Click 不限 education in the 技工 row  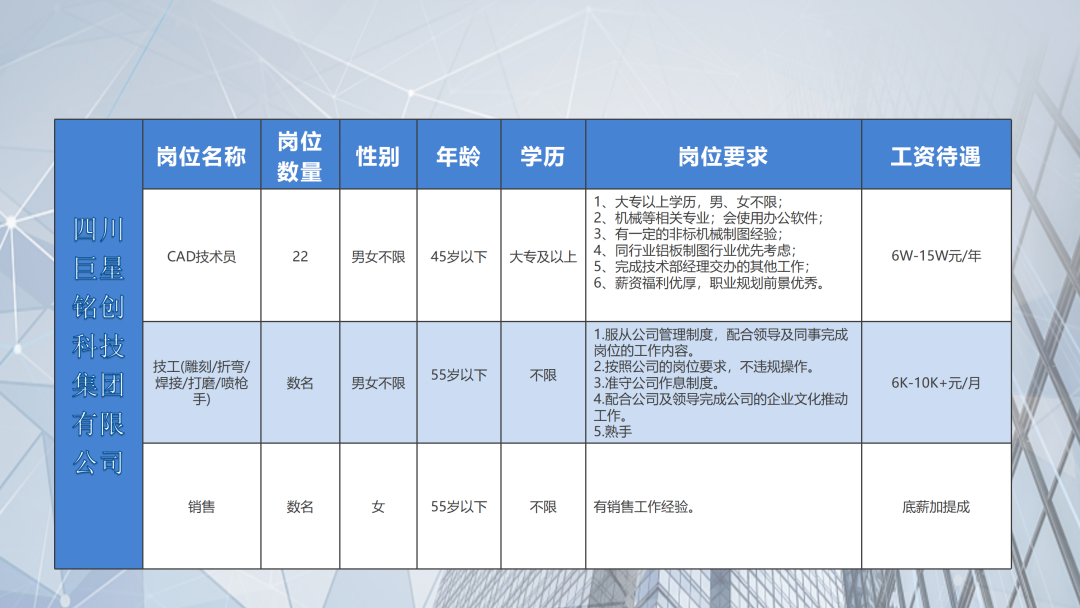543,375
